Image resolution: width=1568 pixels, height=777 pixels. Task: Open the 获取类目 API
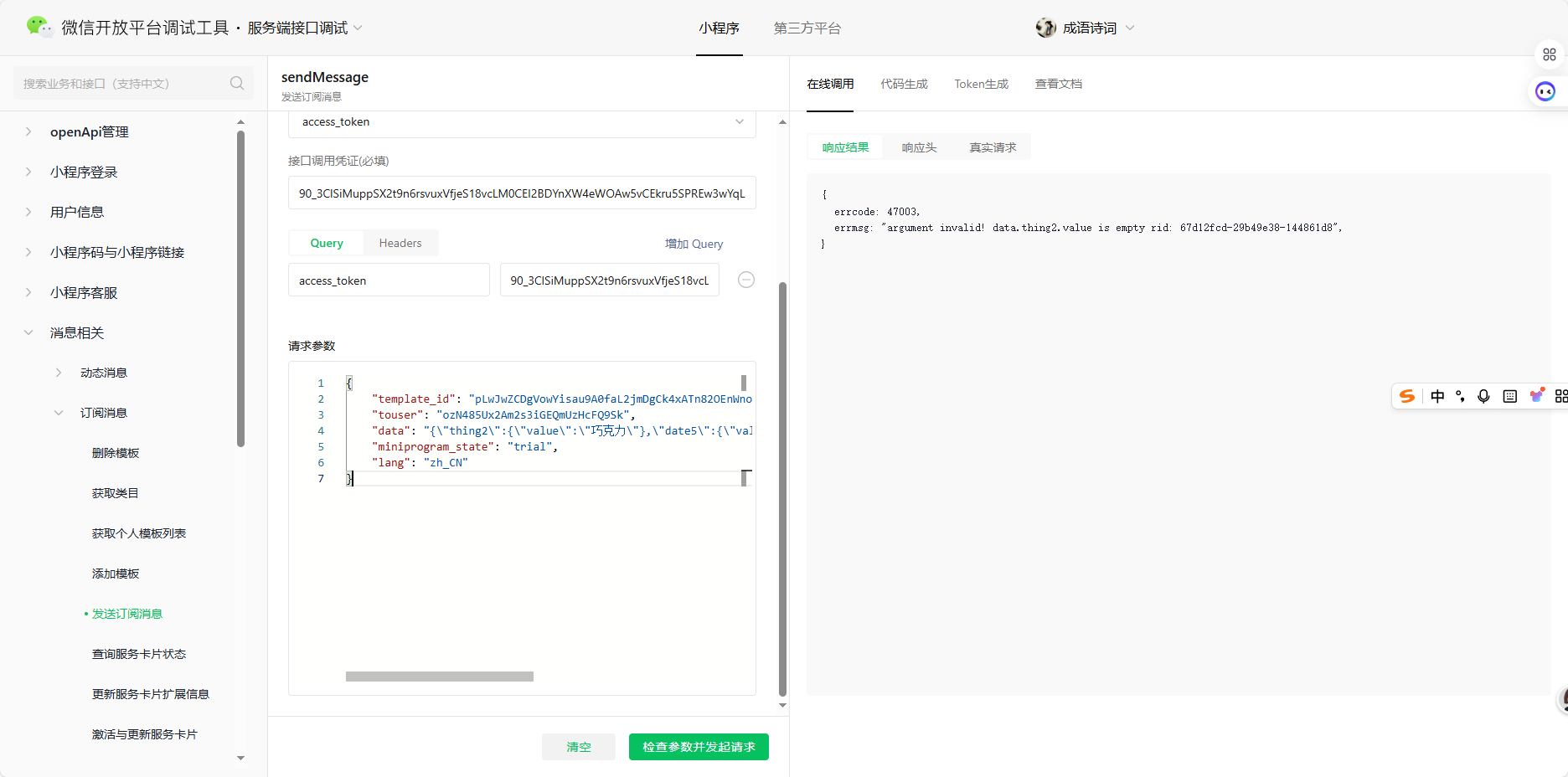pos(116,493)
